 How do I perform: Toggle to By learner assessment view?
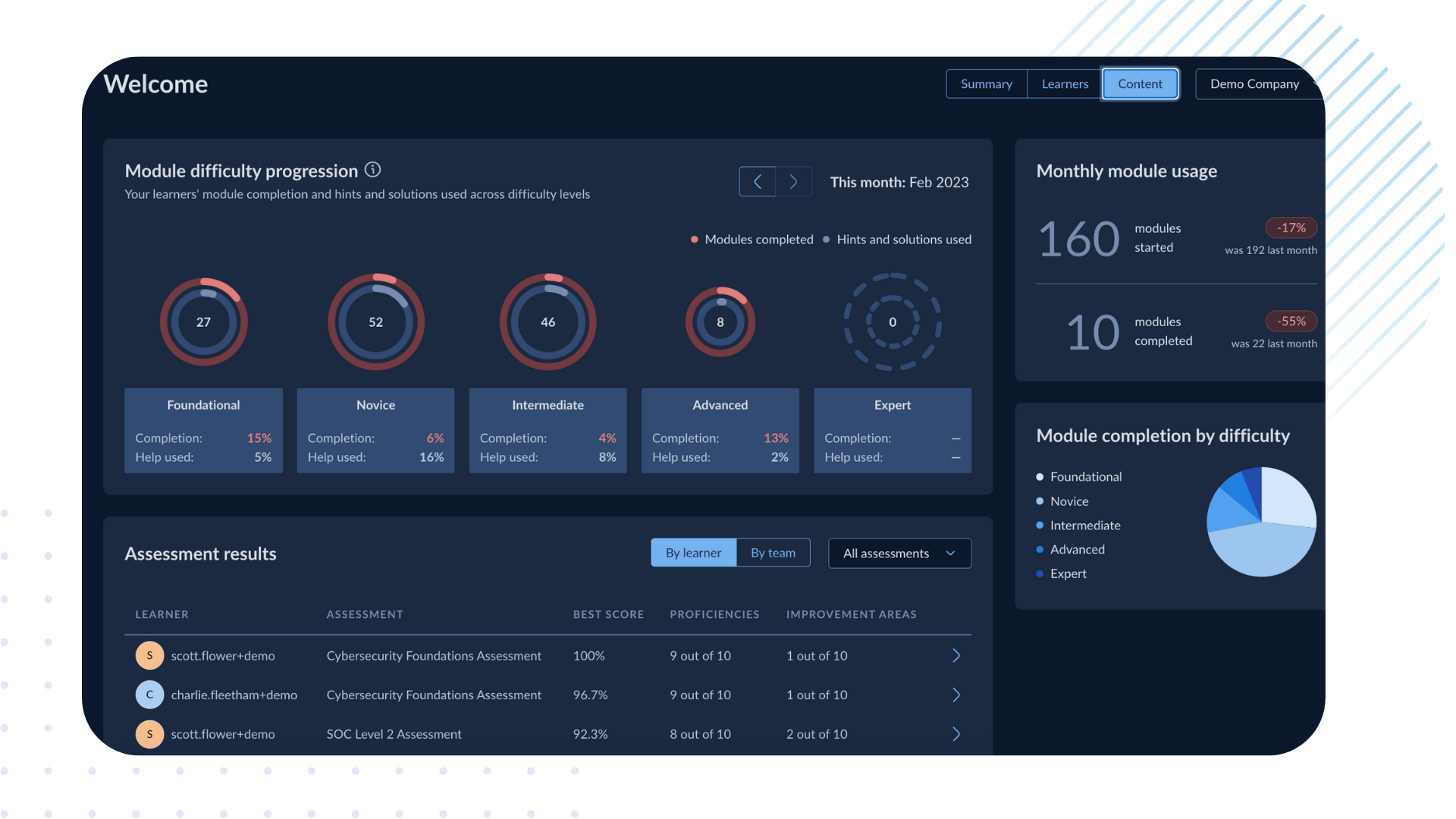coord(693,552)
